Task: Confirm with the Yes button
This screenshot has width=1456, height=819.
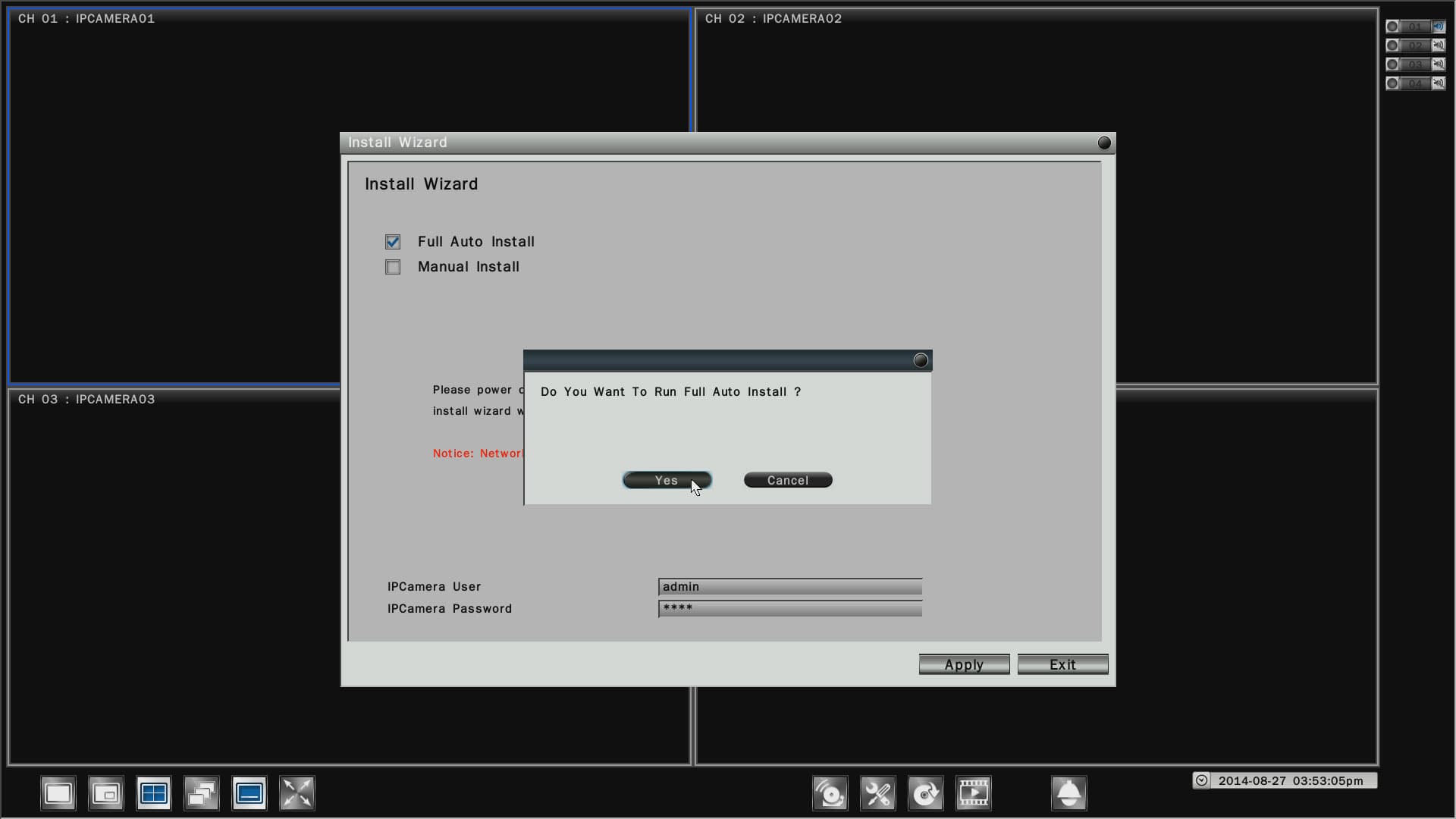Action: pyautogui.click(x=667, y=480)
